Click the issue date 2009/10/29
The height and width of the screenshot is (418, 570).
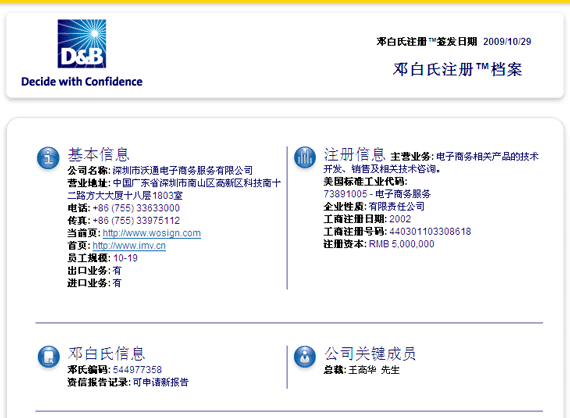[x=507, y=42]
